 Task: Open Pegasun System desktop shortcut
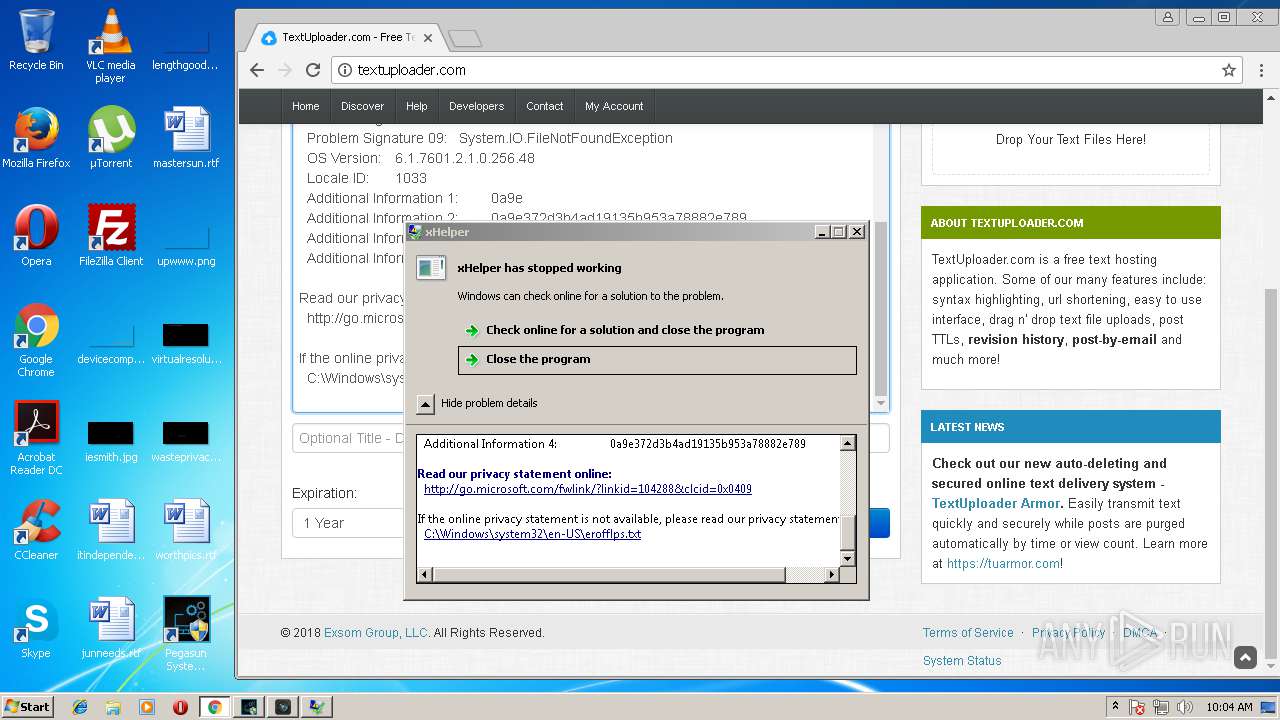[x=186, y=634]
